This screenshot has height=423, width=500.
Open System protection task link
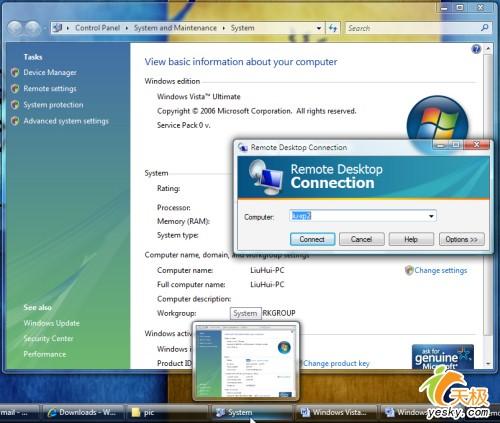(53, 105)
